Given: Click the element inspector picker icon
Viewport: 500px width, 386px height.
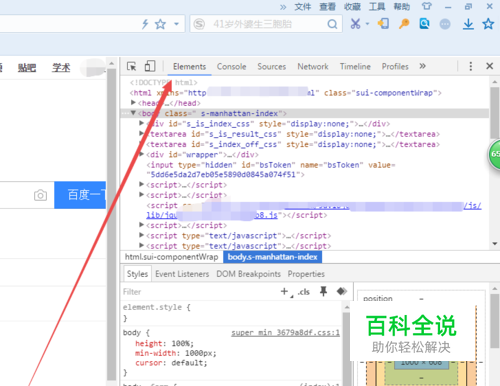Looking at the screenshot, I should click(132, 66).
